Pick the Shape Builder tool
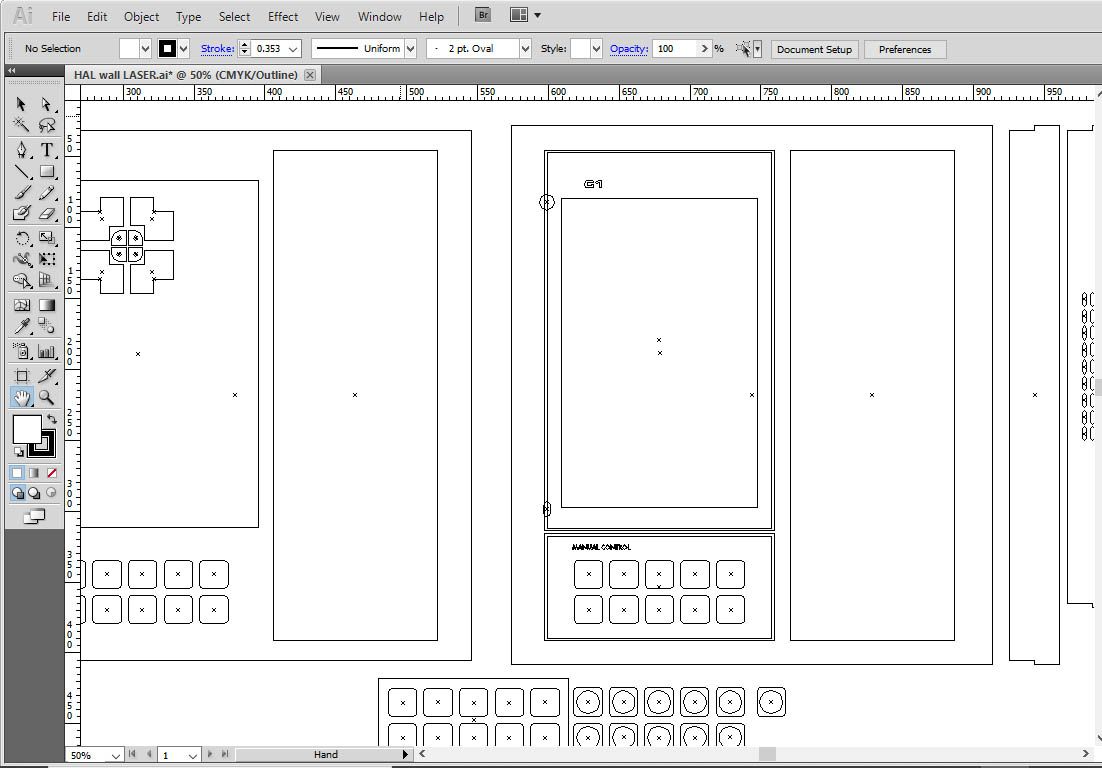Screen dimensions: 1102x768 tap(22, 280)
